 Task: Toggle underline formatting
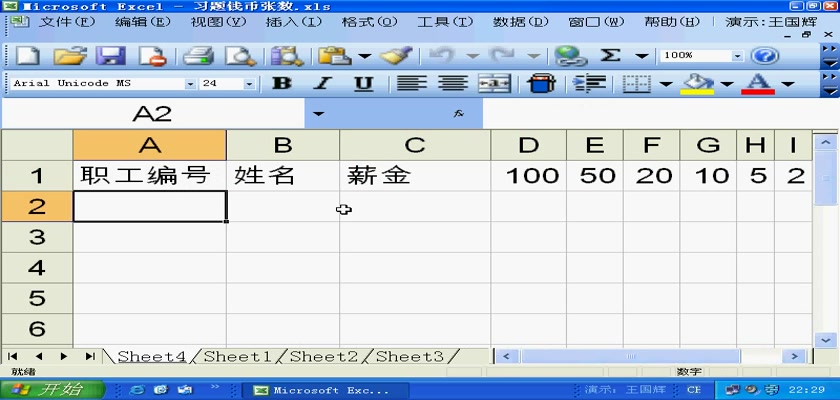pyautogui.click(x=364, y=84)
